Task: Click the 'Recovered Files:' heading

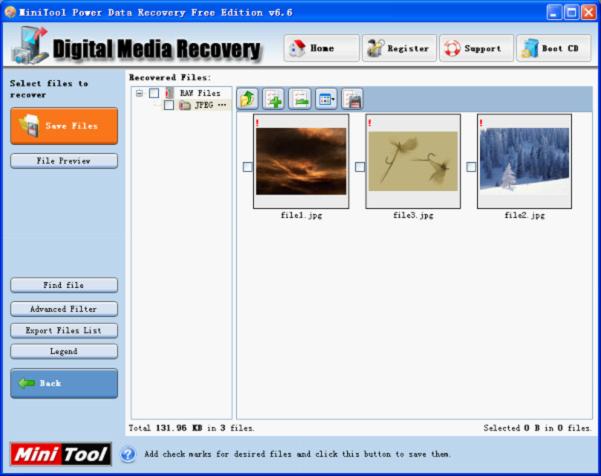Action: pyautogui.click(x=170, y=77)
